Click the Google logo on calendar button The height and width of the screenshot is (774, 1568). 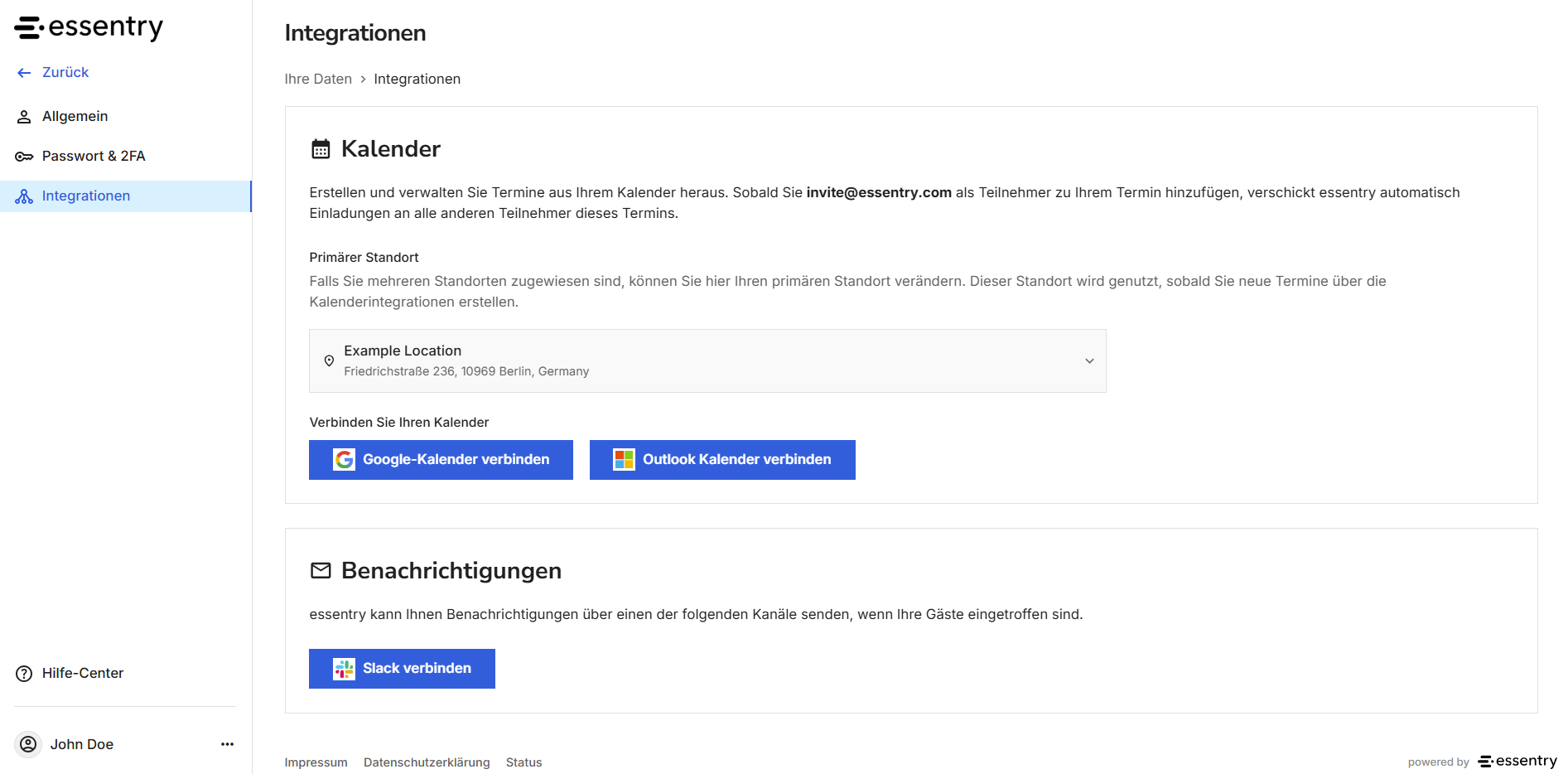344,460
